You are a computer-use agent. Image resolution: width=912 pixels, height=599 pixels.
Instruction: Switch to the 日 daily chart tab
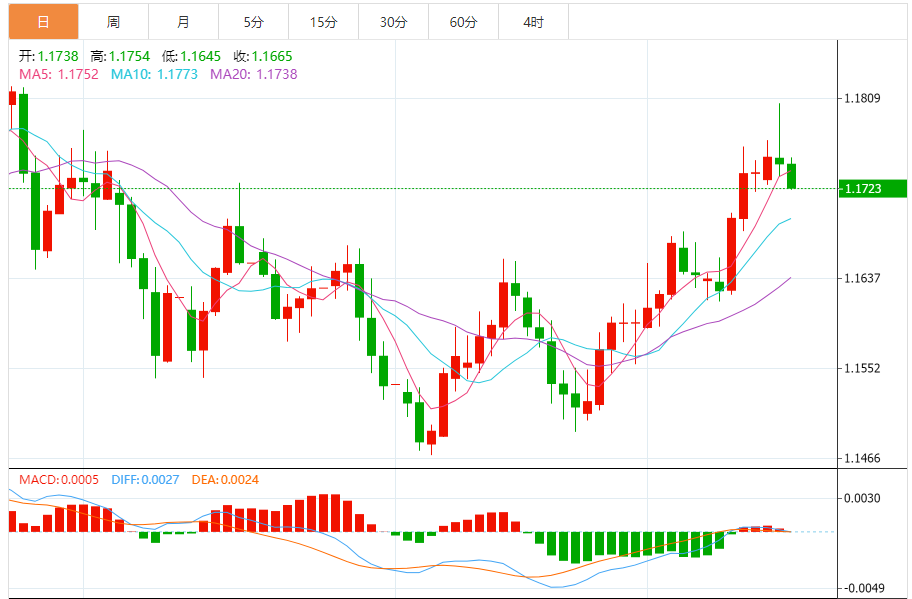coord(43,21)
